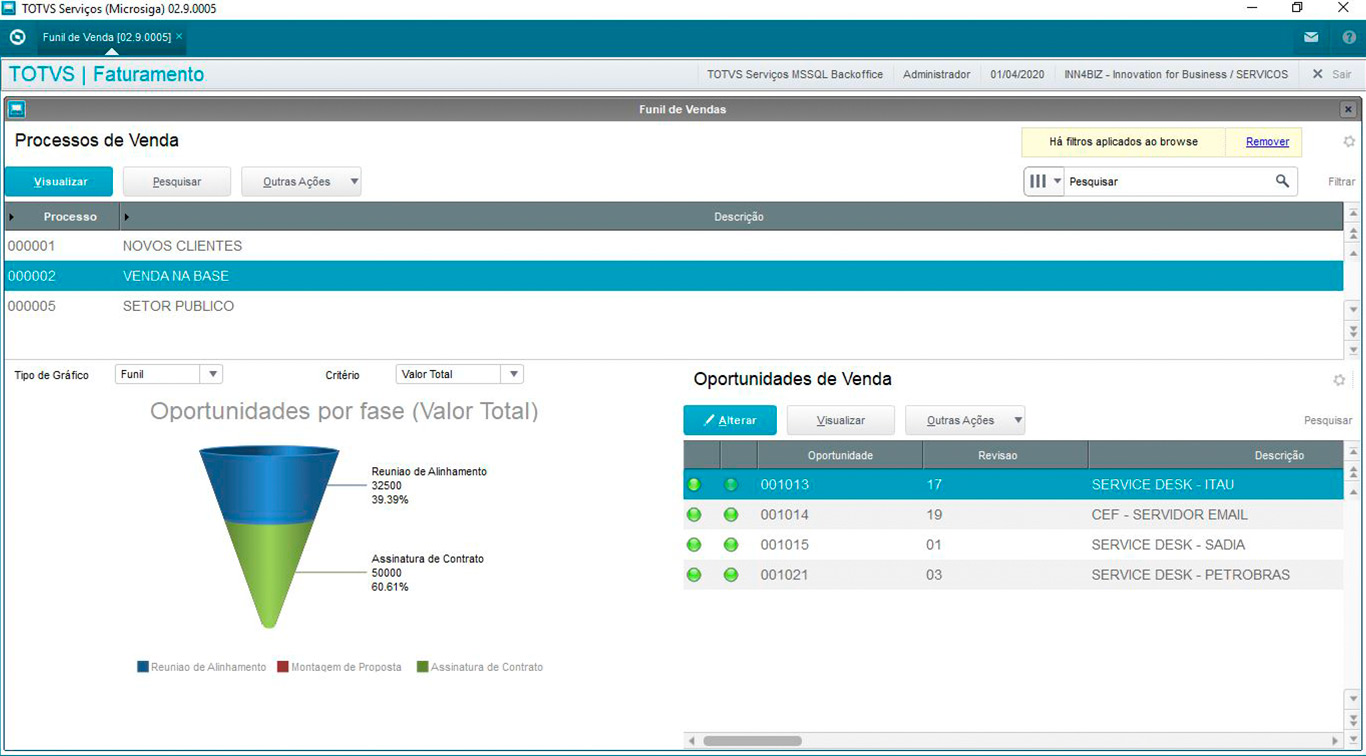Viewport: 1366px width, 756px height.
Task: Click Administrador user label
Action: pos(936,74)
